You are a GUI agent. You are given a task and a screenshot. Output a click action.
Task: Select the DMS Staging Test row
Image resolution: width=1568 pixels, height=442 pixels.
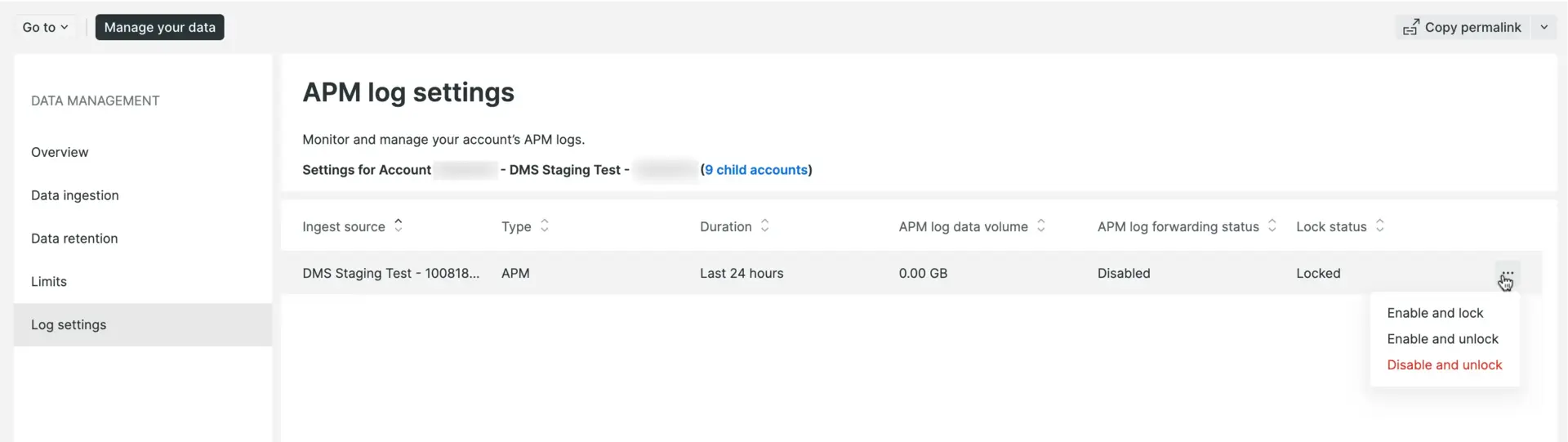click(x=911, y=273)
